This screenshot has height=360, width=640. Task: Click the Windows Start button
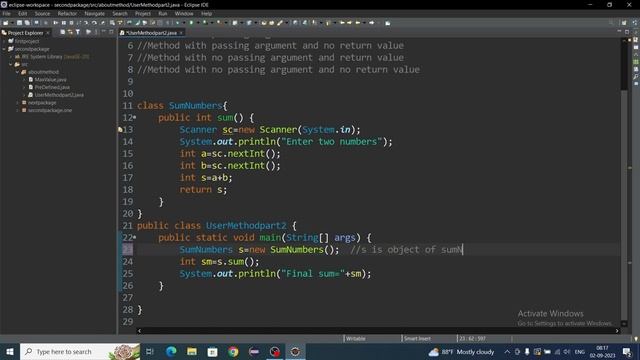(x=9, y=351)
